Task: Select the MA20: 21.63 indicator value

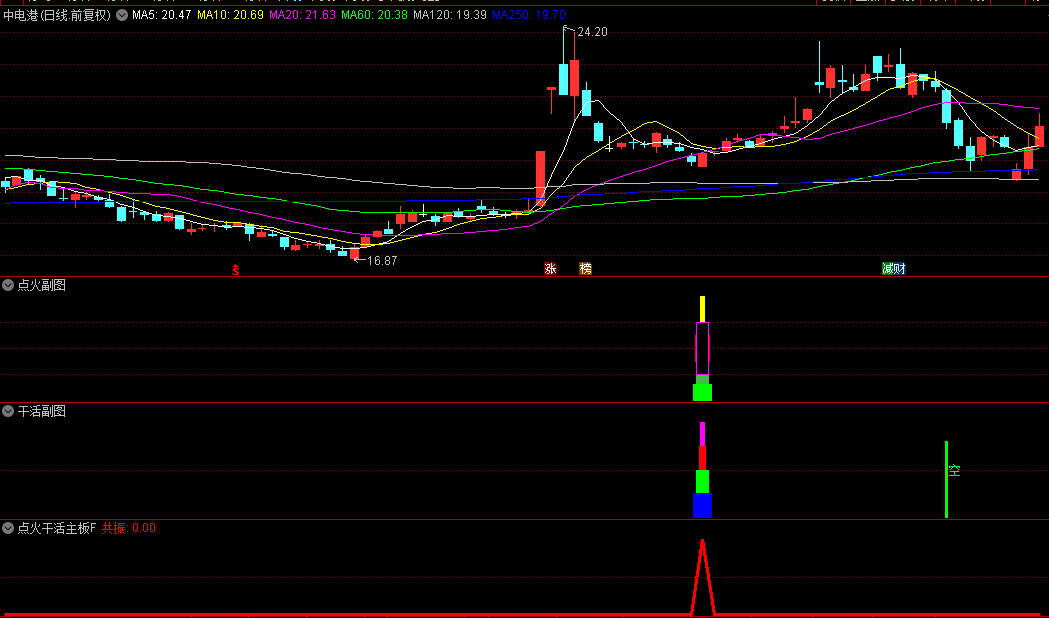Action: [x=302, y=15]
